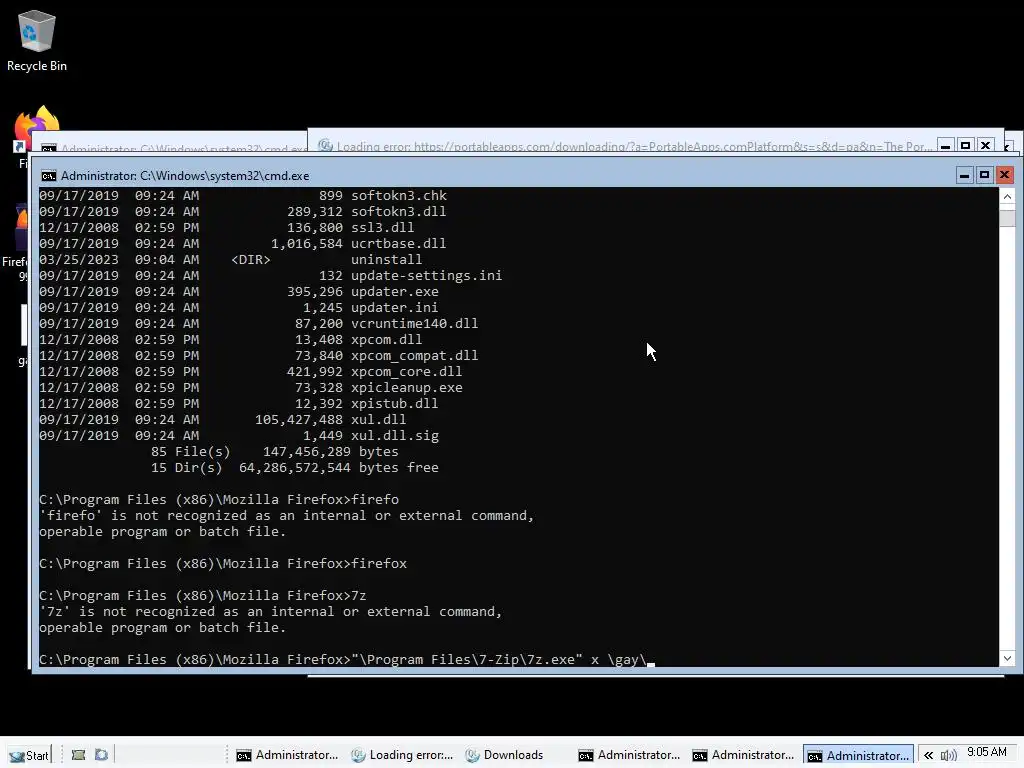Viewport: 1024px width, 768px height.
Task: Click the 9:05 AM system clock
Action: tap(987, 752)
